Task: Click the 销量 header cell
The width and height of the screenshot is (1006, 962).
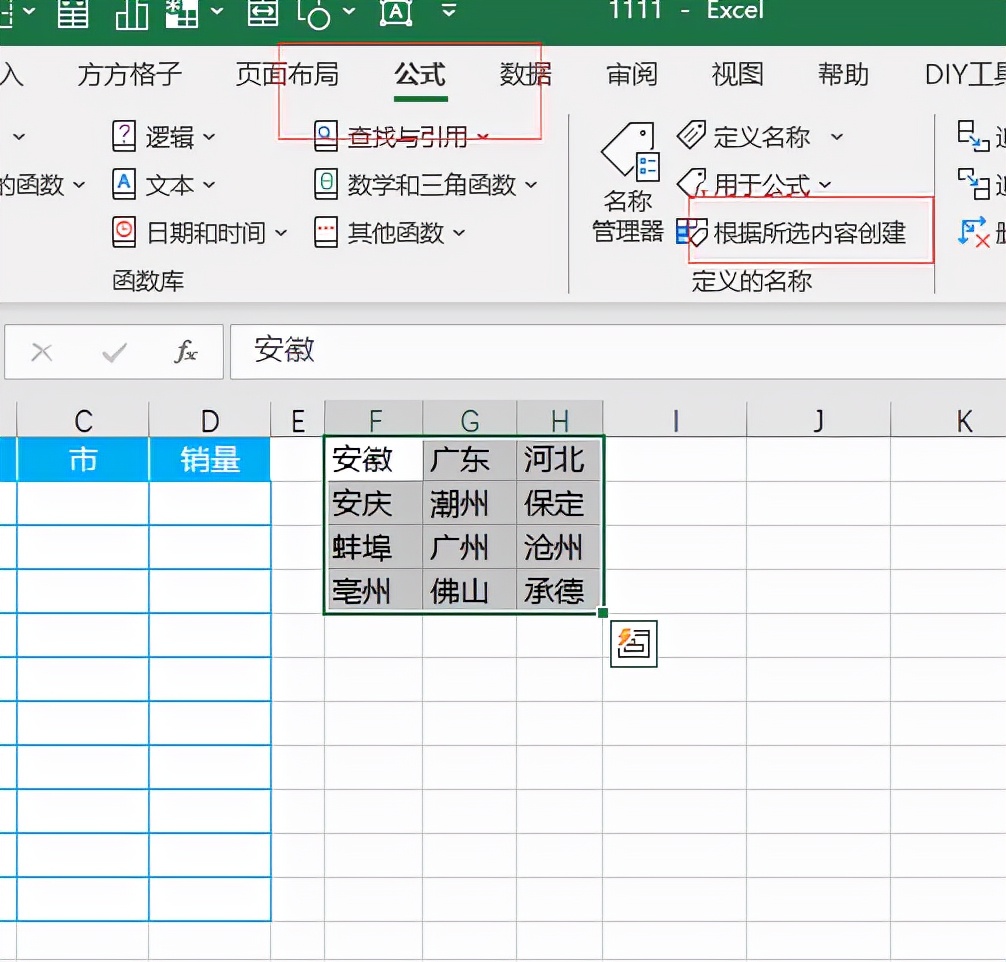Action: click(210, 460)
